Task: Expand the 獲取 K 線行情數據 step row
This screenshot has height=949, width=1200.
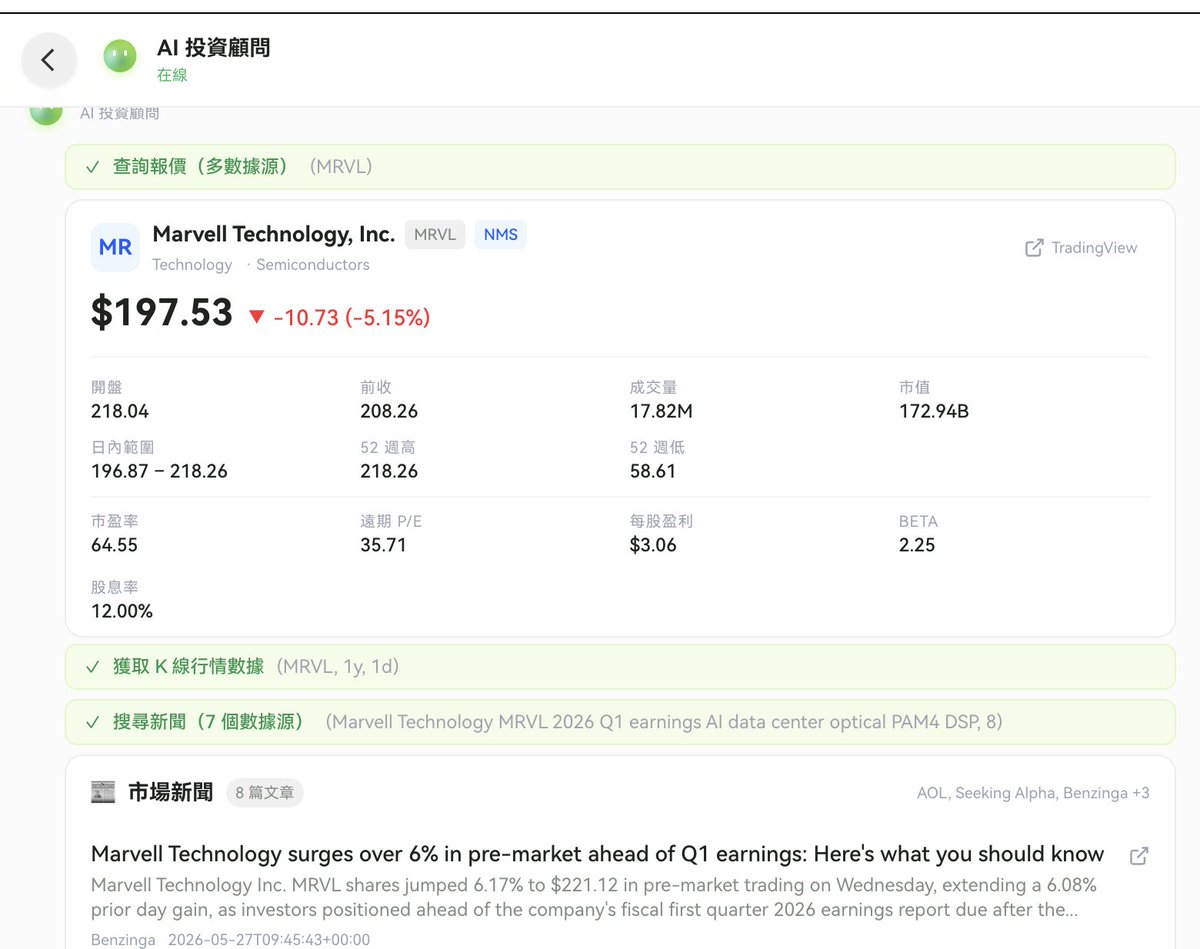Action: point(620,667)
